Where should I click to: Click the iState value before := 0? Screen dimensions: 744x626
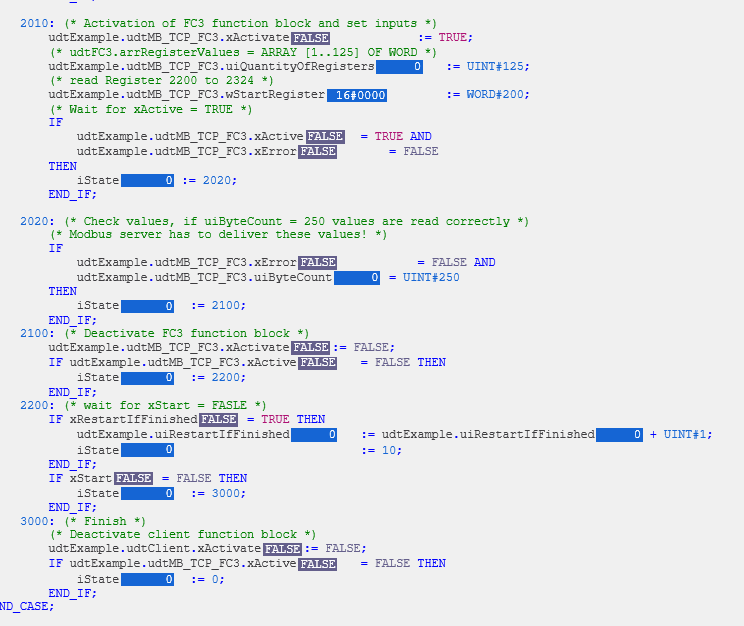pos(147,579)
